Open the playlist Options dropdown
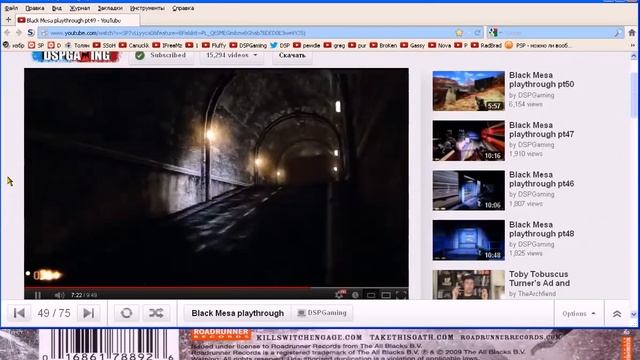640x360 pixels. pyautogui.click(x=578, y=313)
